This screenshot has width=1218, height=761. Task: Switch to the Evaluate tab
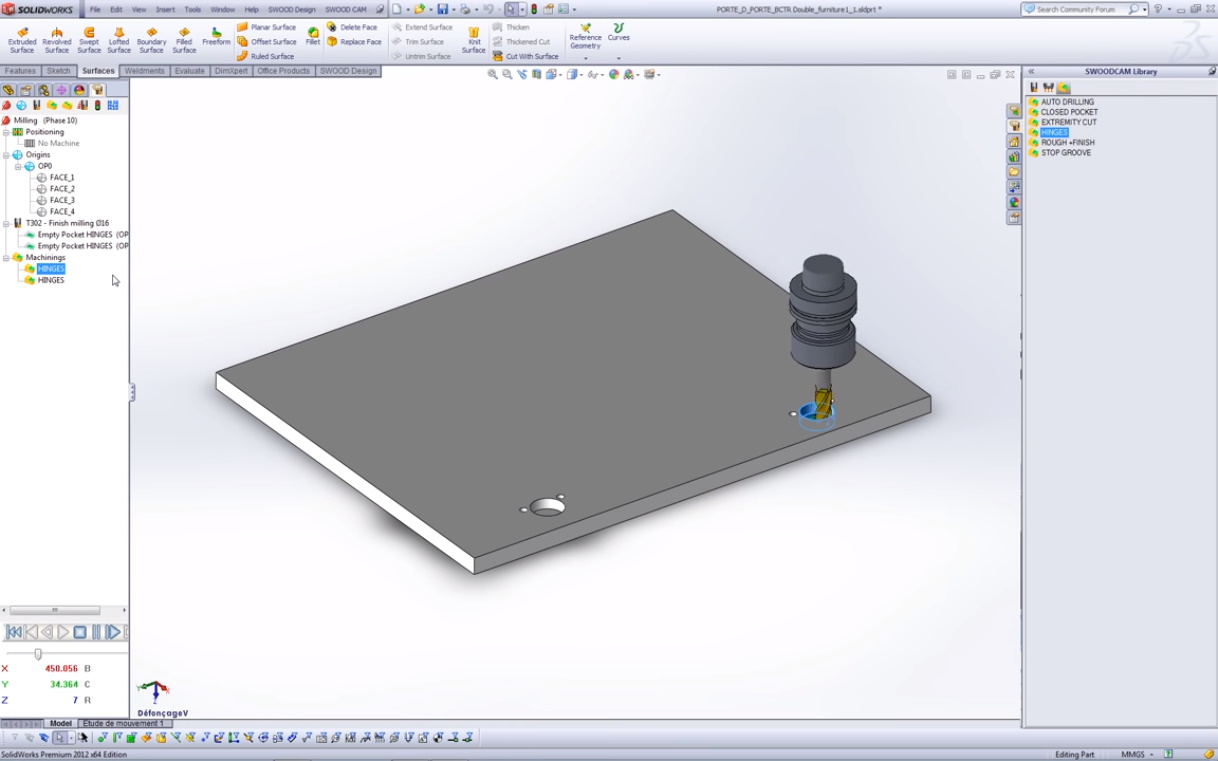tap(189, 71)
